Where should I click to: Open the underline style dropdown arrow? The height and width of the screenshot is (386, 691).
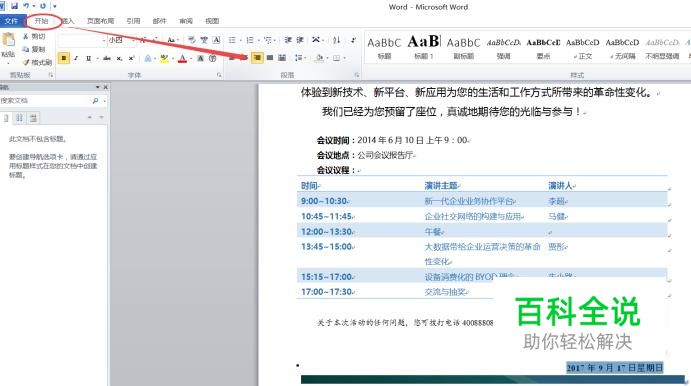(x=96, y=58)
